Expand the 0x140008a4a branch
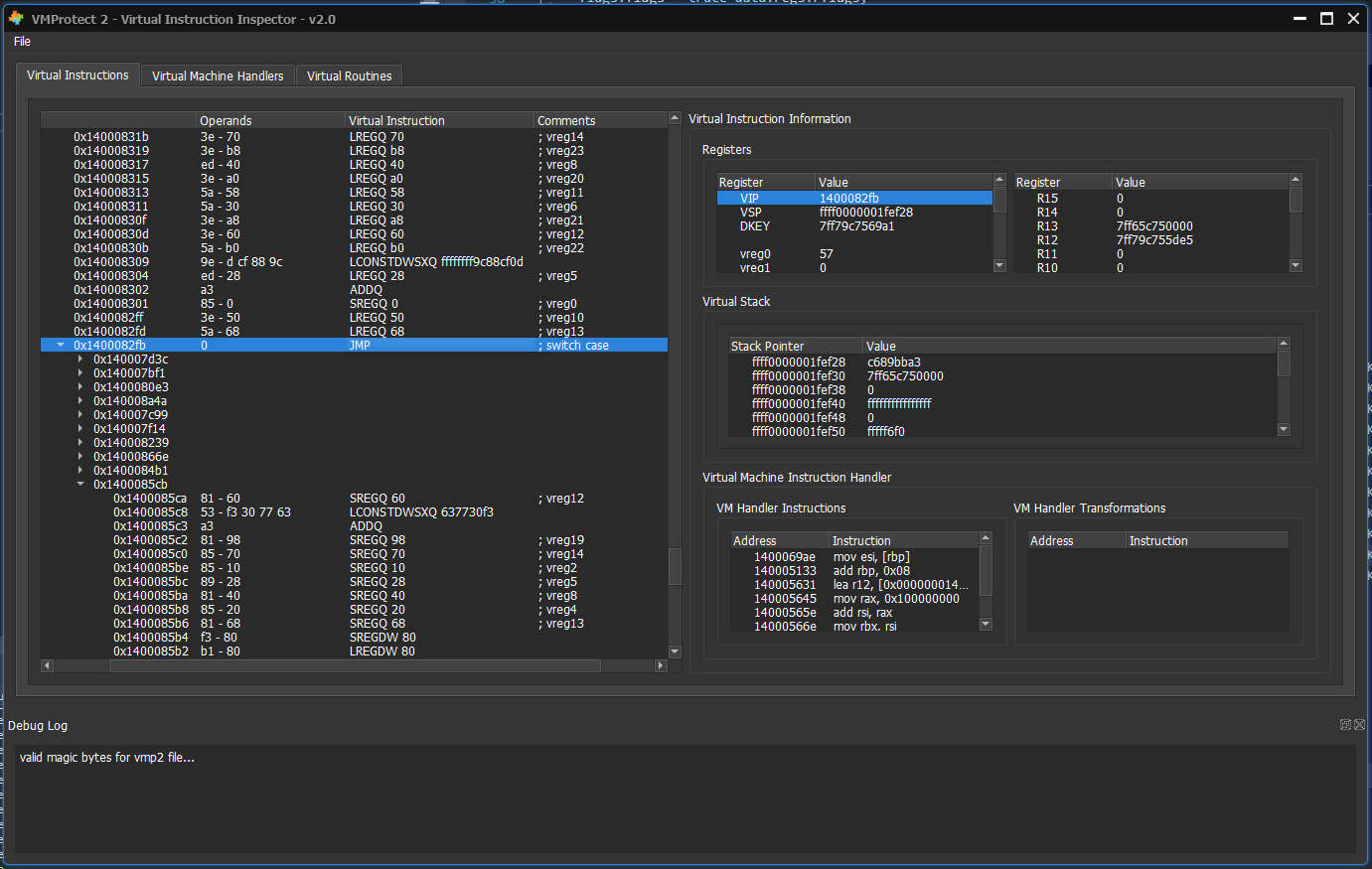 pos(80,401)
